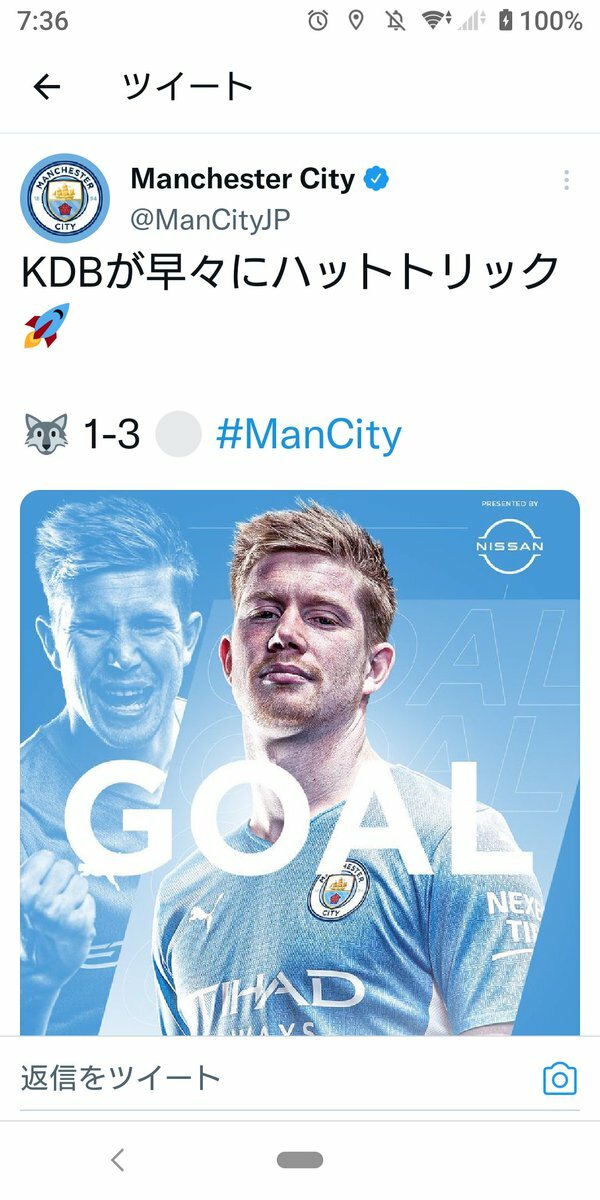This screenshot has width=600, height=1200.
Task: Tap the Wi-Fi status icon
Action: 434,20
